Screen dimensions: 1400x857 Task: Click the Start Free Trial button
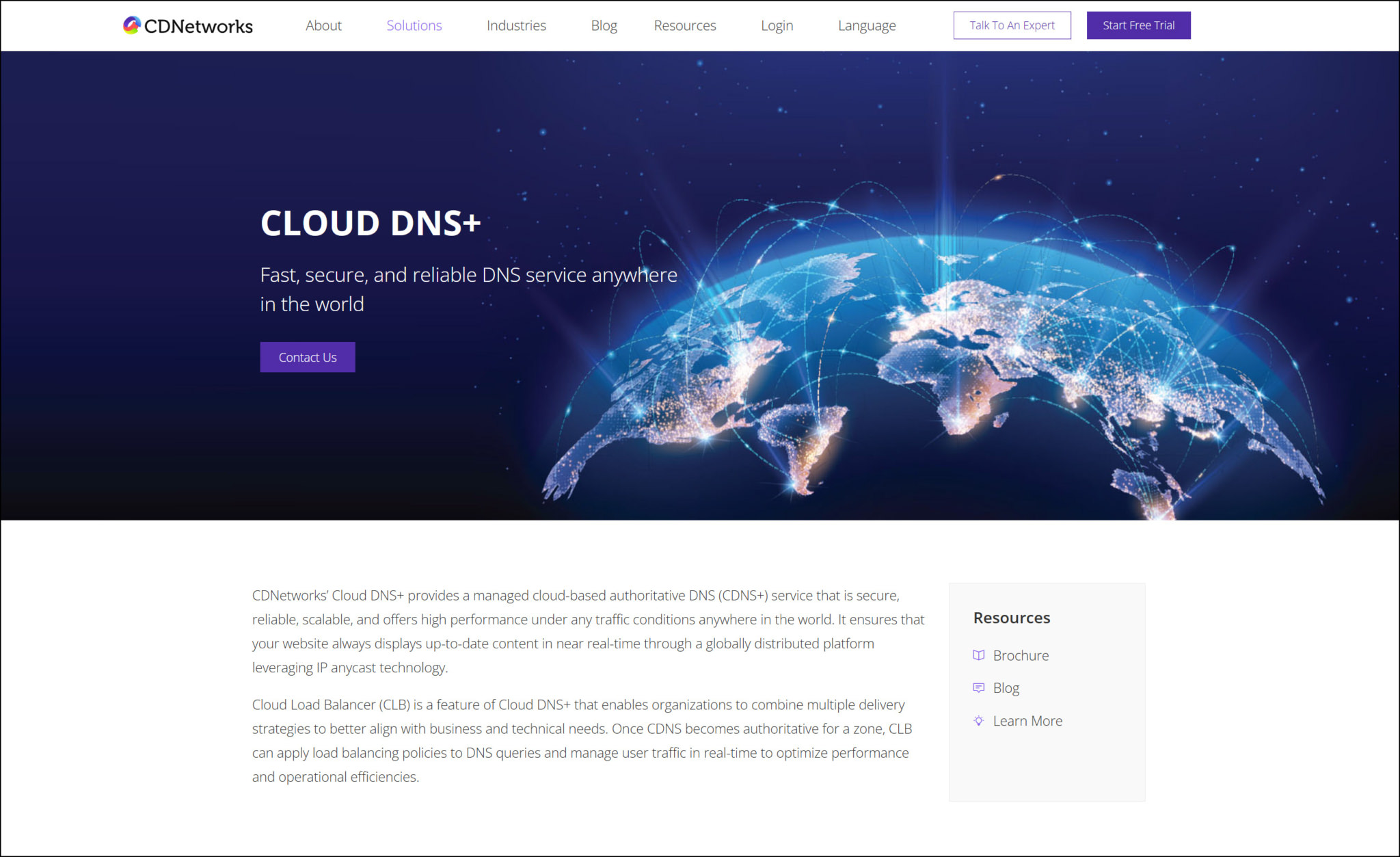click(x=1138, y=25)
